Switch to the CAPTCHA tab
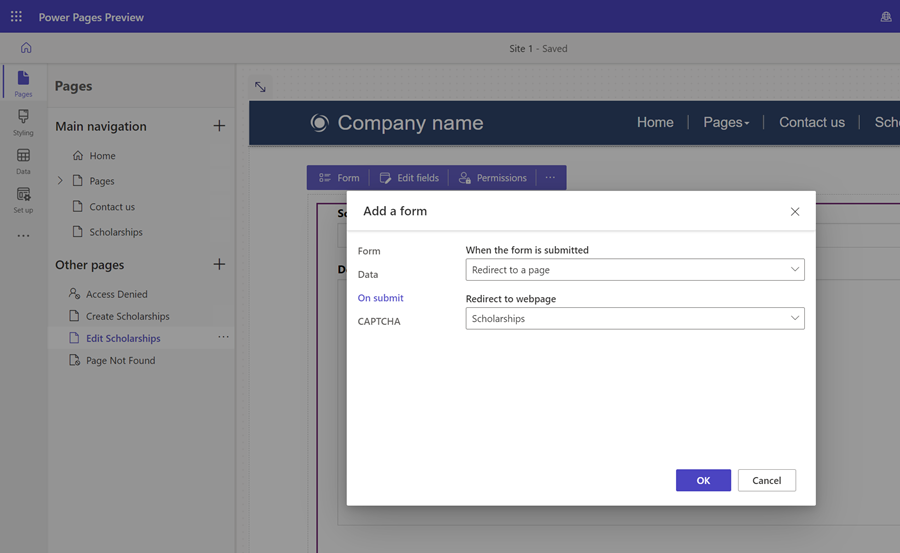Viewport: 900px width, 553px height. [379, 321]
